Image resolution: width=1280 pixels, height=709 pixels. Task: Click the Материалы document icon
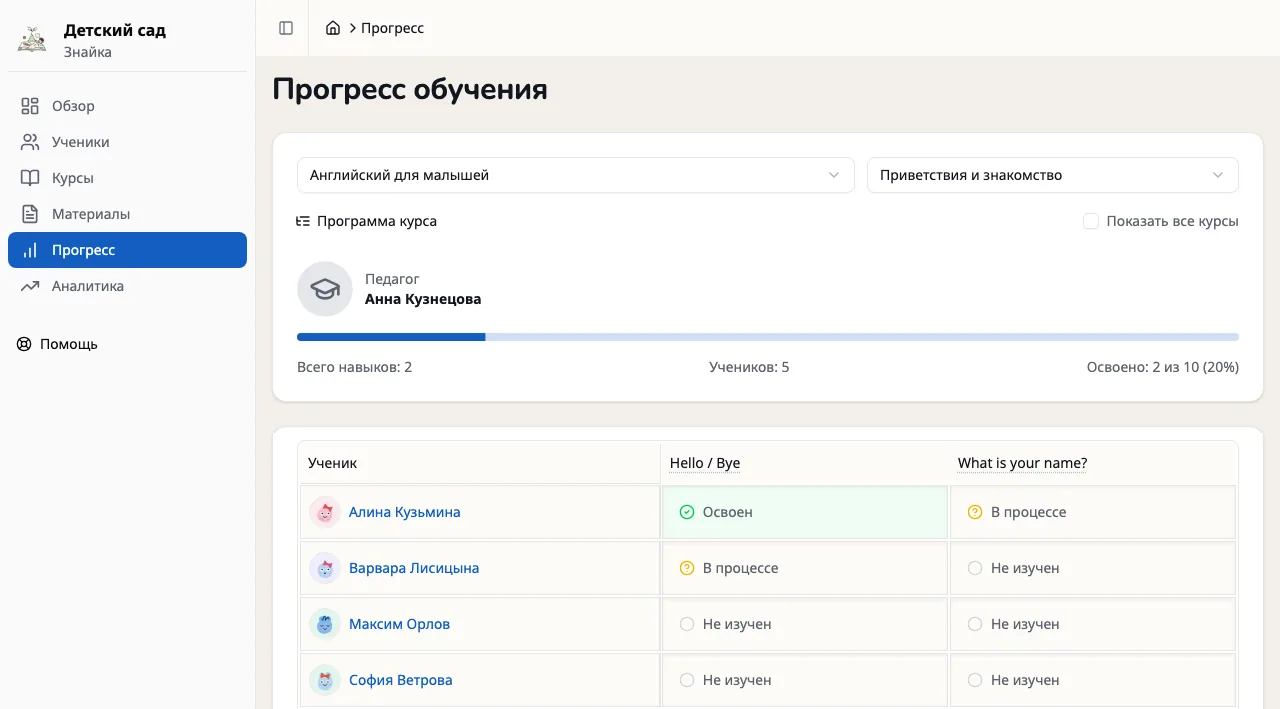[x=30, y=214]
